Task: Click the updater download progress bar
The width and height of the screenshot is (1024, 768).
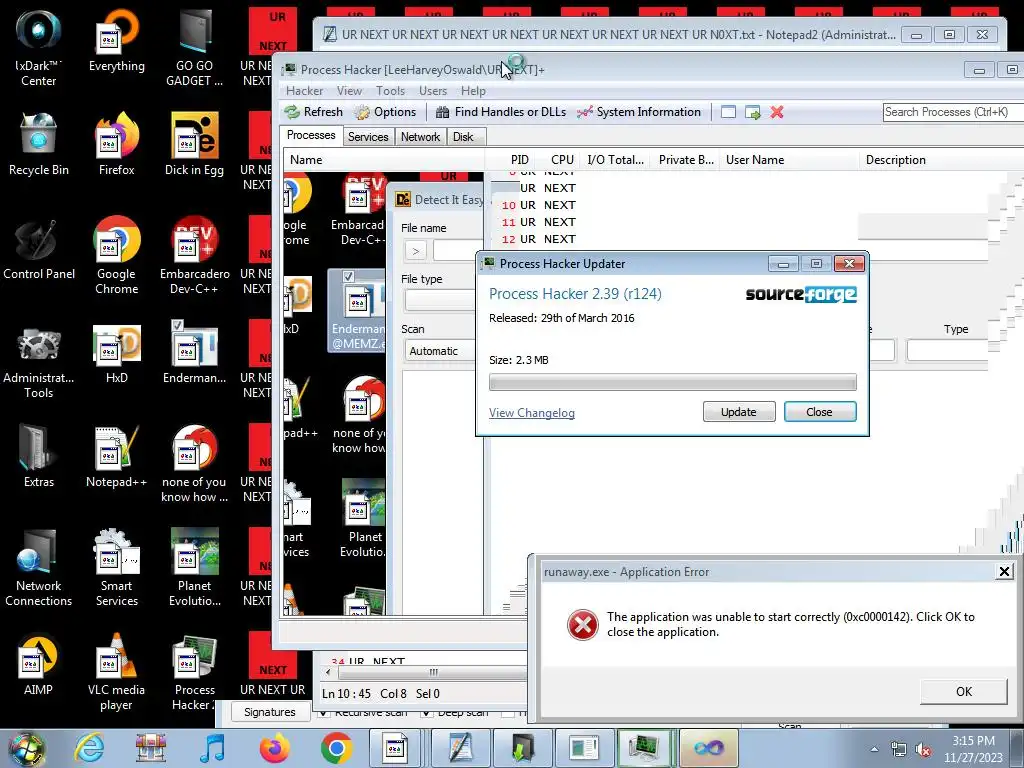Action: (673, 382)
